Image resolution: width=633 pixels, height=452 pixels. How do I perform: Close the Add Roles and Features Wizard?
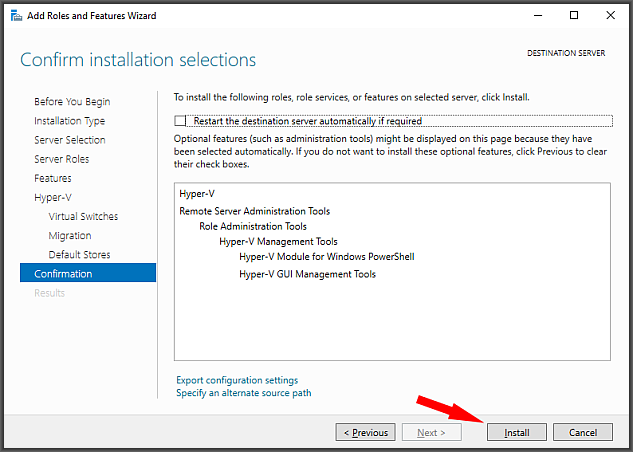(610, 15)
